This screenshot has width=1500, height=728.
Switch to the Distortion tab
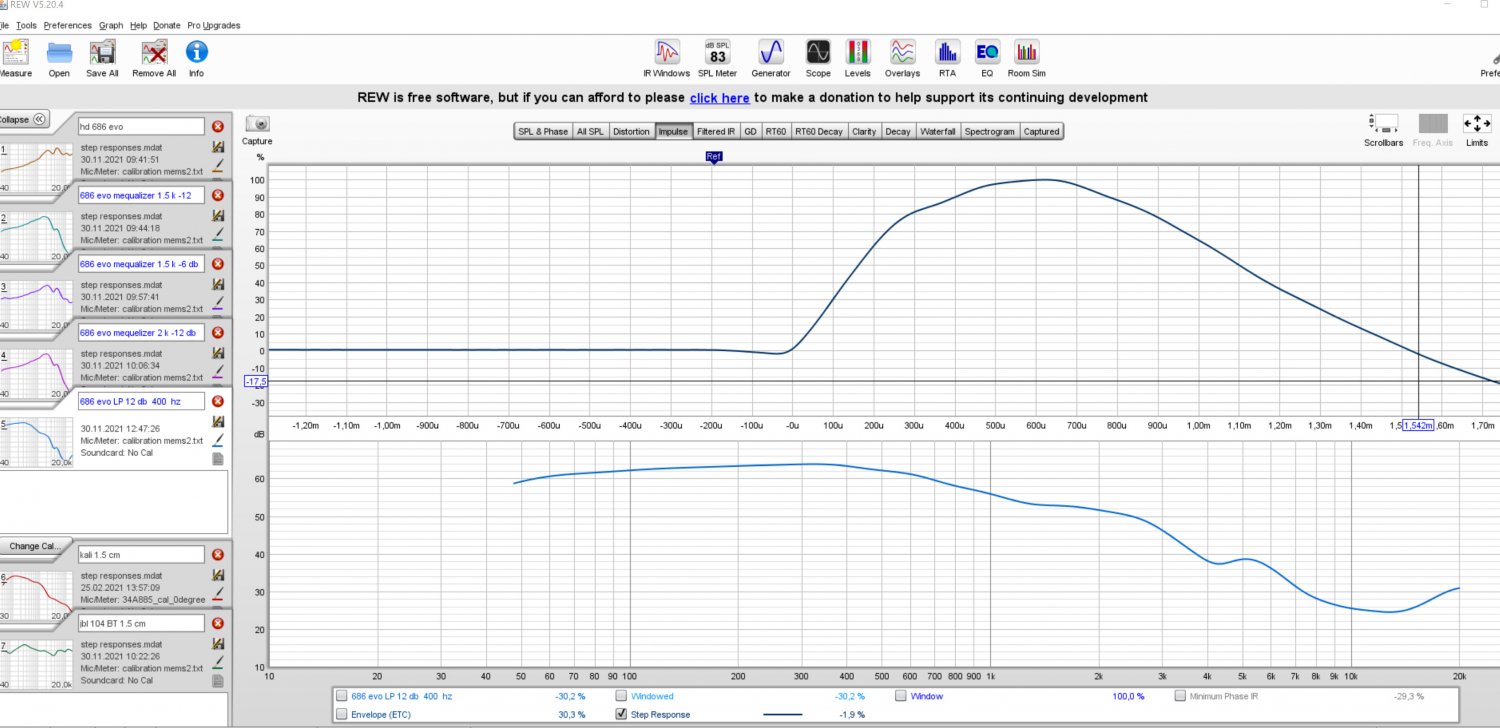click(631, 131)
